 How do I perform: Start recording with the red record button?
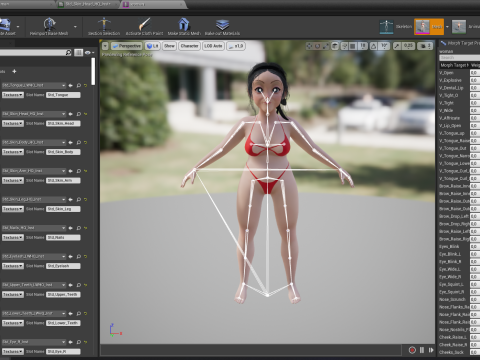coord(412,350)
